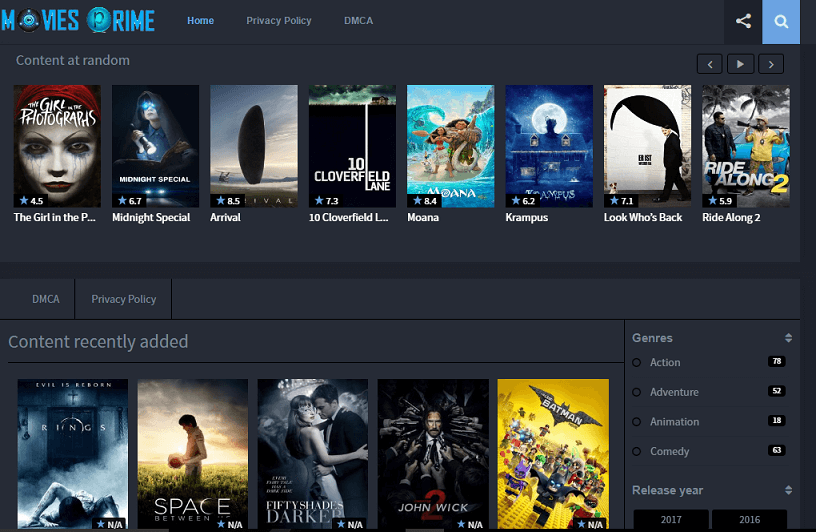Select the Adventure genre radio button
This screenshot has height=532, width=816.
click(636, 392)
